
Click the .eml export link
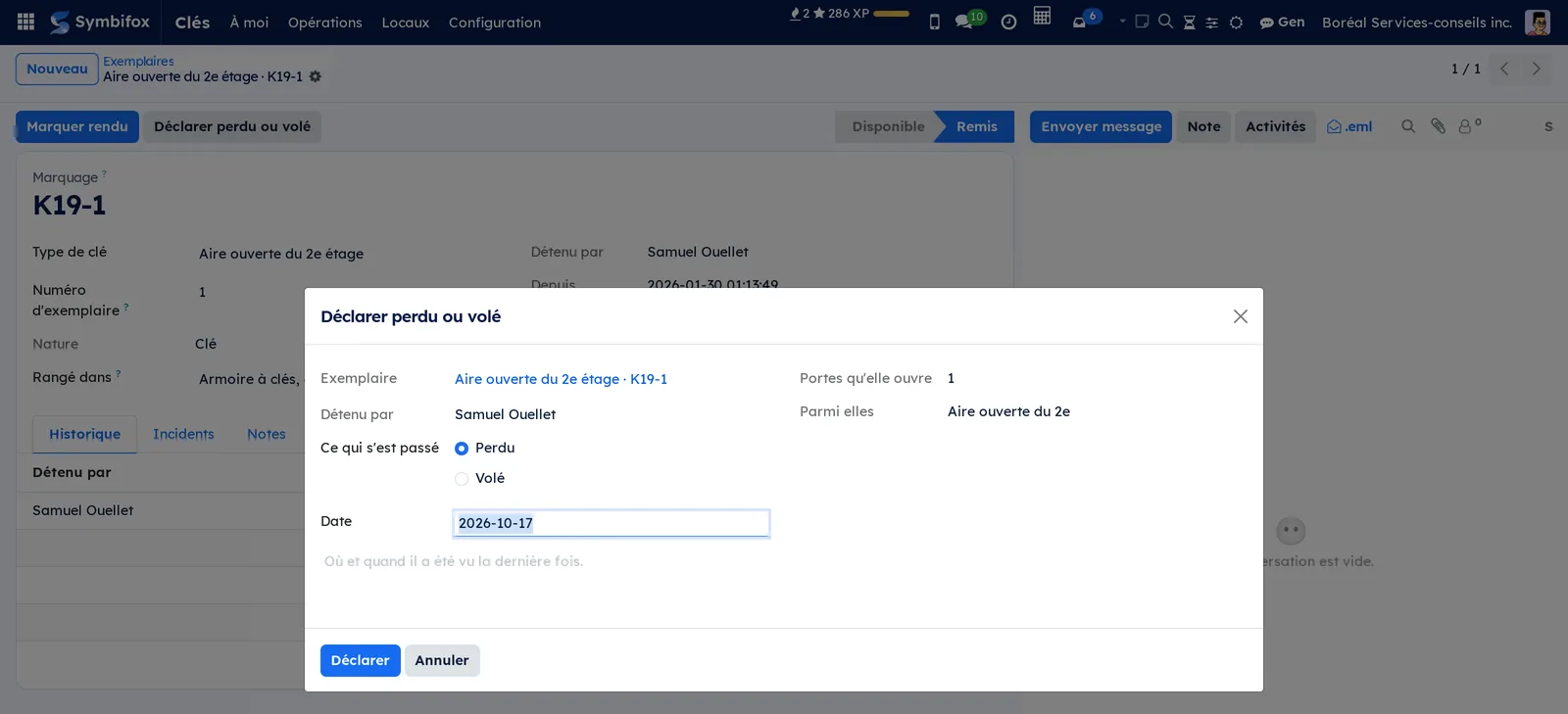(1349, 126)
